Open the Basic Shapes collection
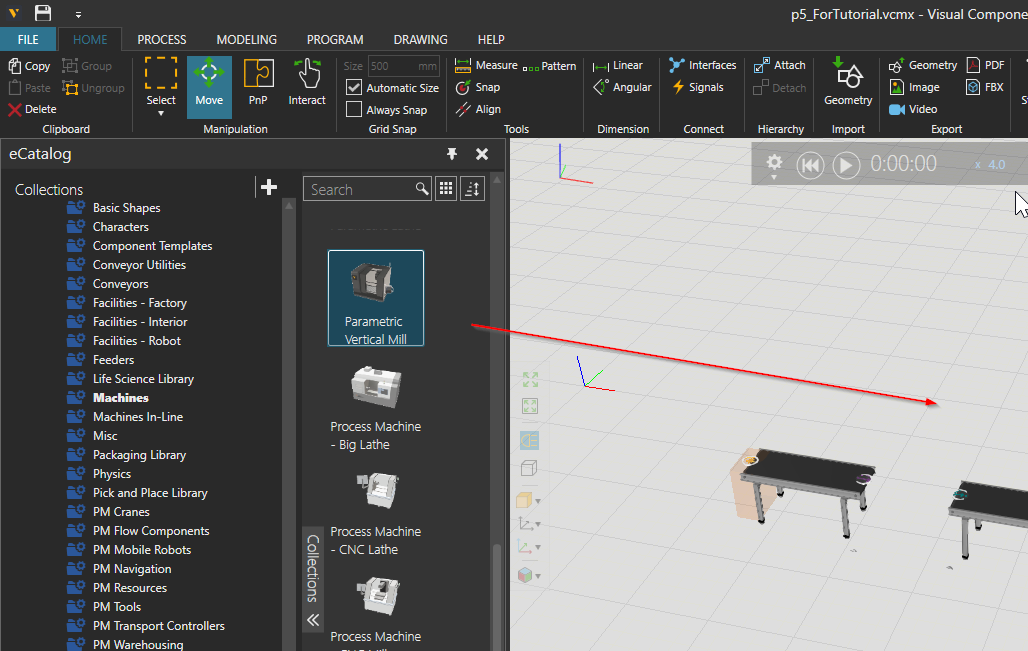The image size is (1028, 651). (x=127, y=208)
